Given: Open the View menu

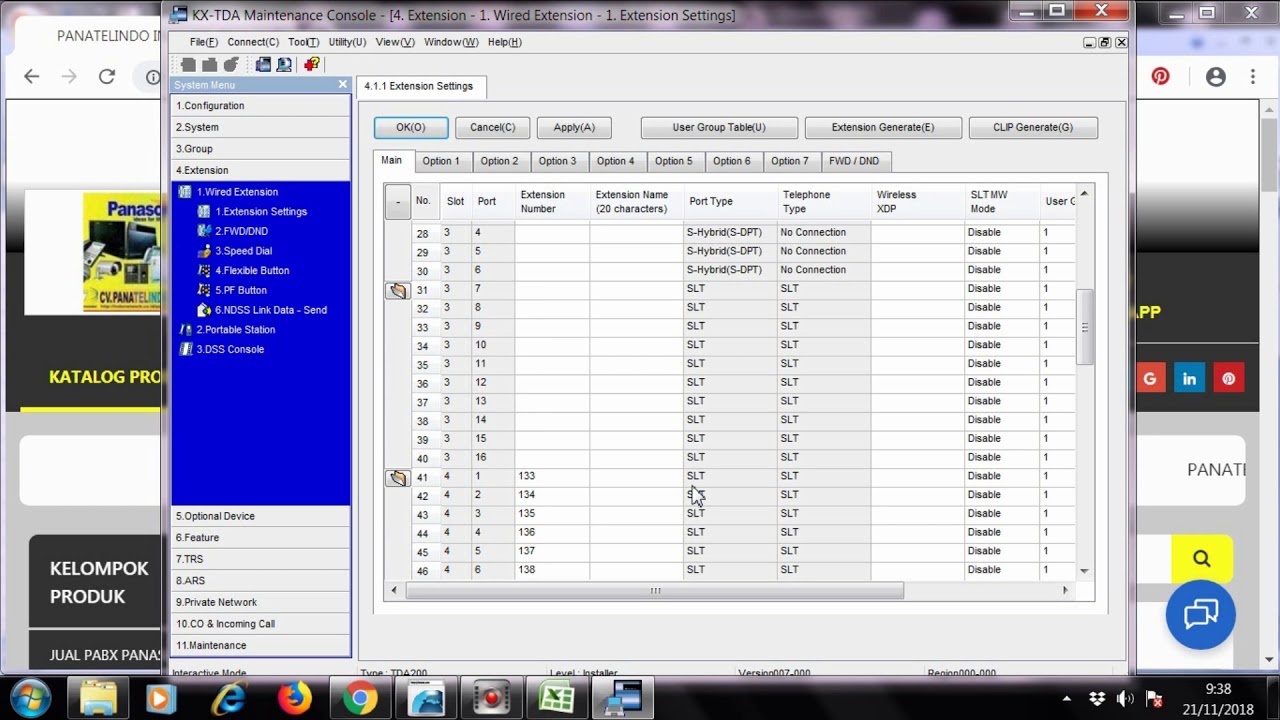Looking at the screenshot, I should pos(395,42).
